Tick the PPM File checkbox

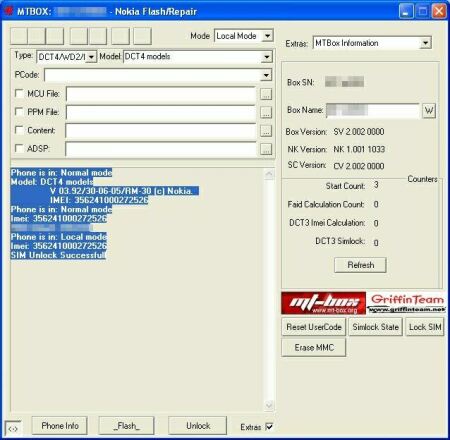point(19,111)
